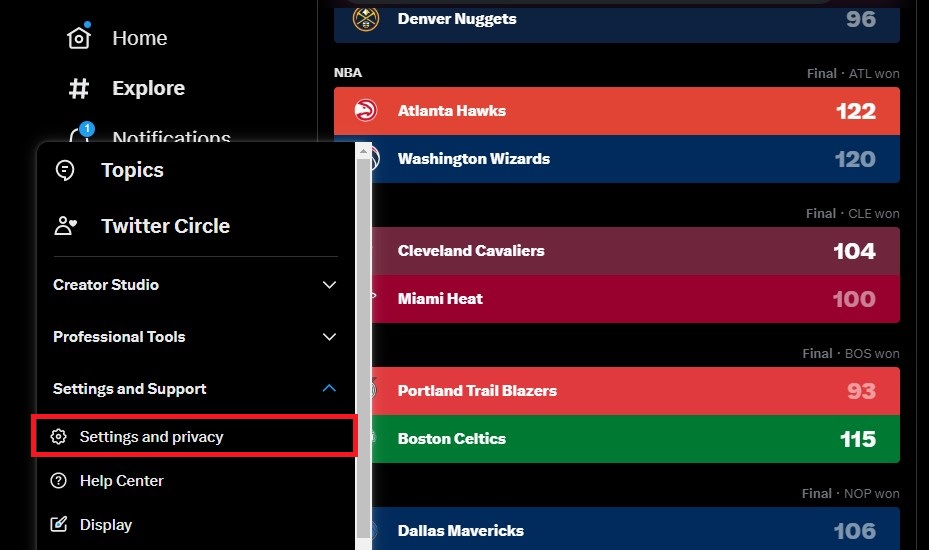This screenshot has height=550, width=929.
Task: Click the menu scrollbar up arrow
Action: coord(363,152)
